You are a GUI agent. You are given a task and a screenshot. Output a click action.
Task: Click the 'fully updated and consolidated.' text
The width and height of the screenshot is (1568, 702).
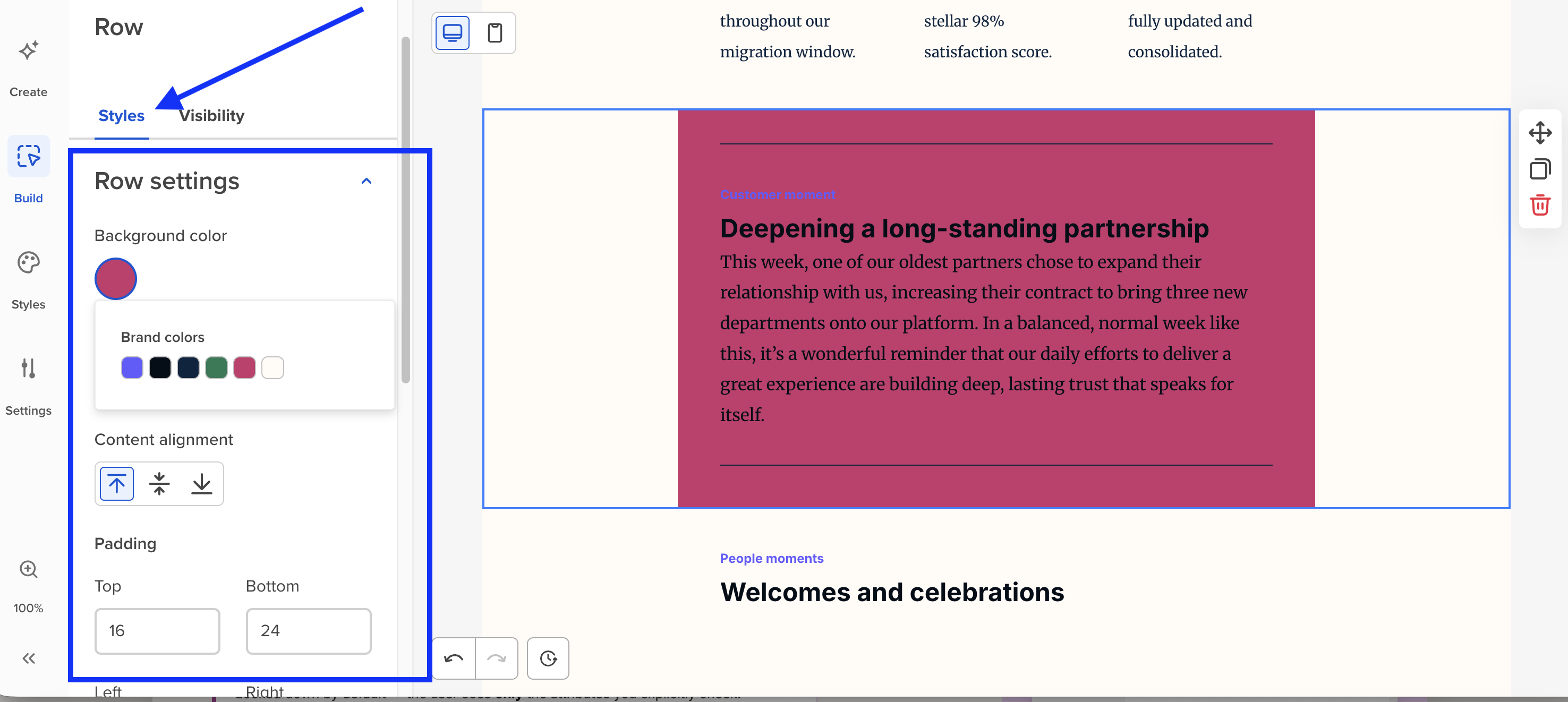coord(1189,37)
